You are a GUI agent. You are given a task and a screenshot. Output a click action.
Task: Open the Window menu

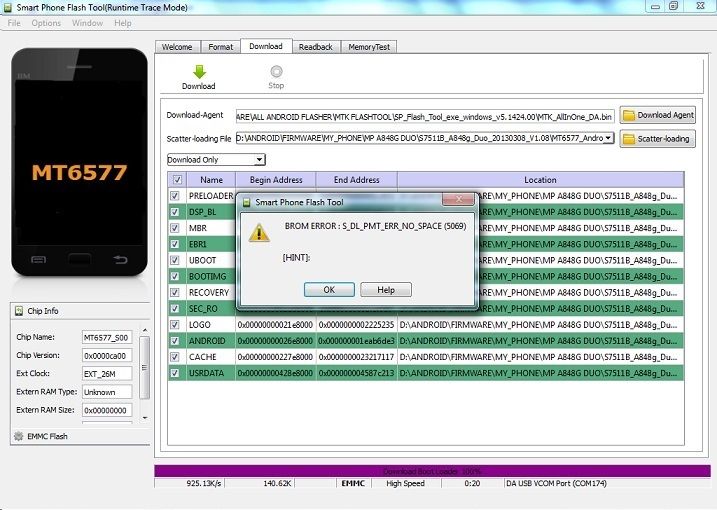tap(87, 23)
